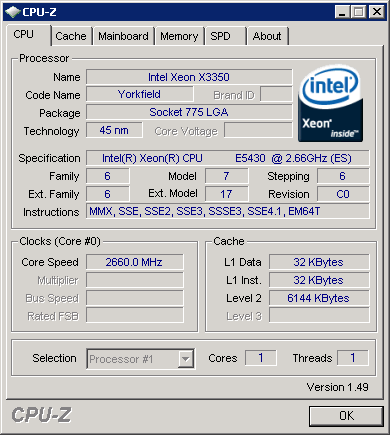Click the empty Bus Speed field
The image size is (390, 435).
click(135, 298)
